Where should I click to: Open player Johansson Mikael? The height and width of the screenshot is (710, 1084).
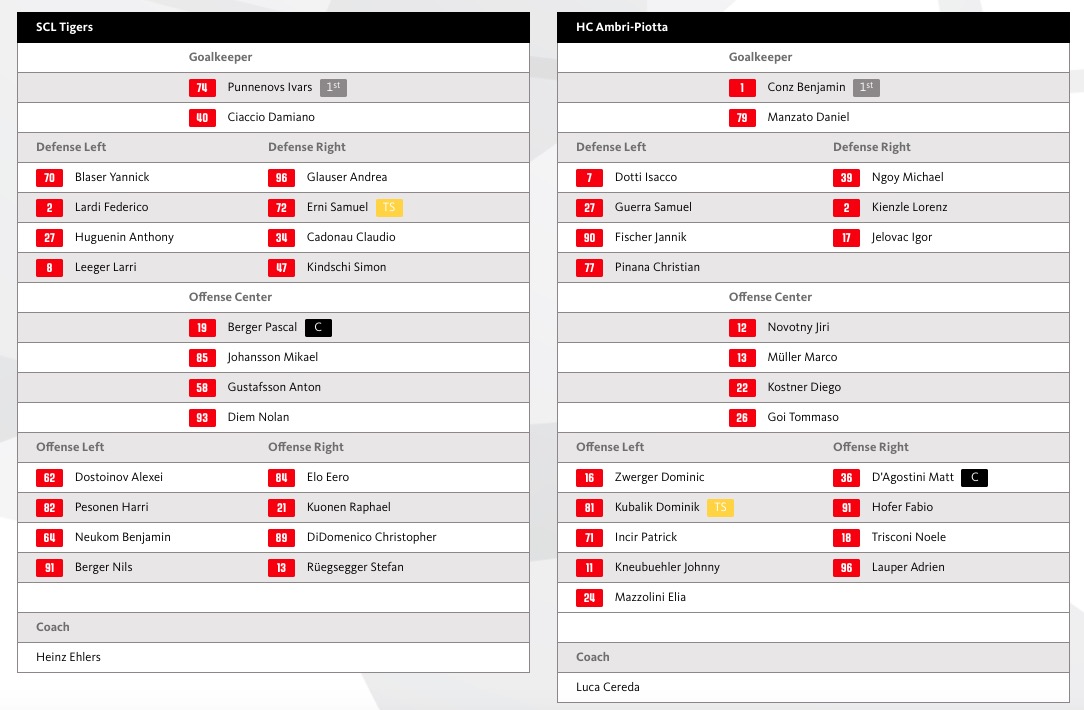point(272,357)
